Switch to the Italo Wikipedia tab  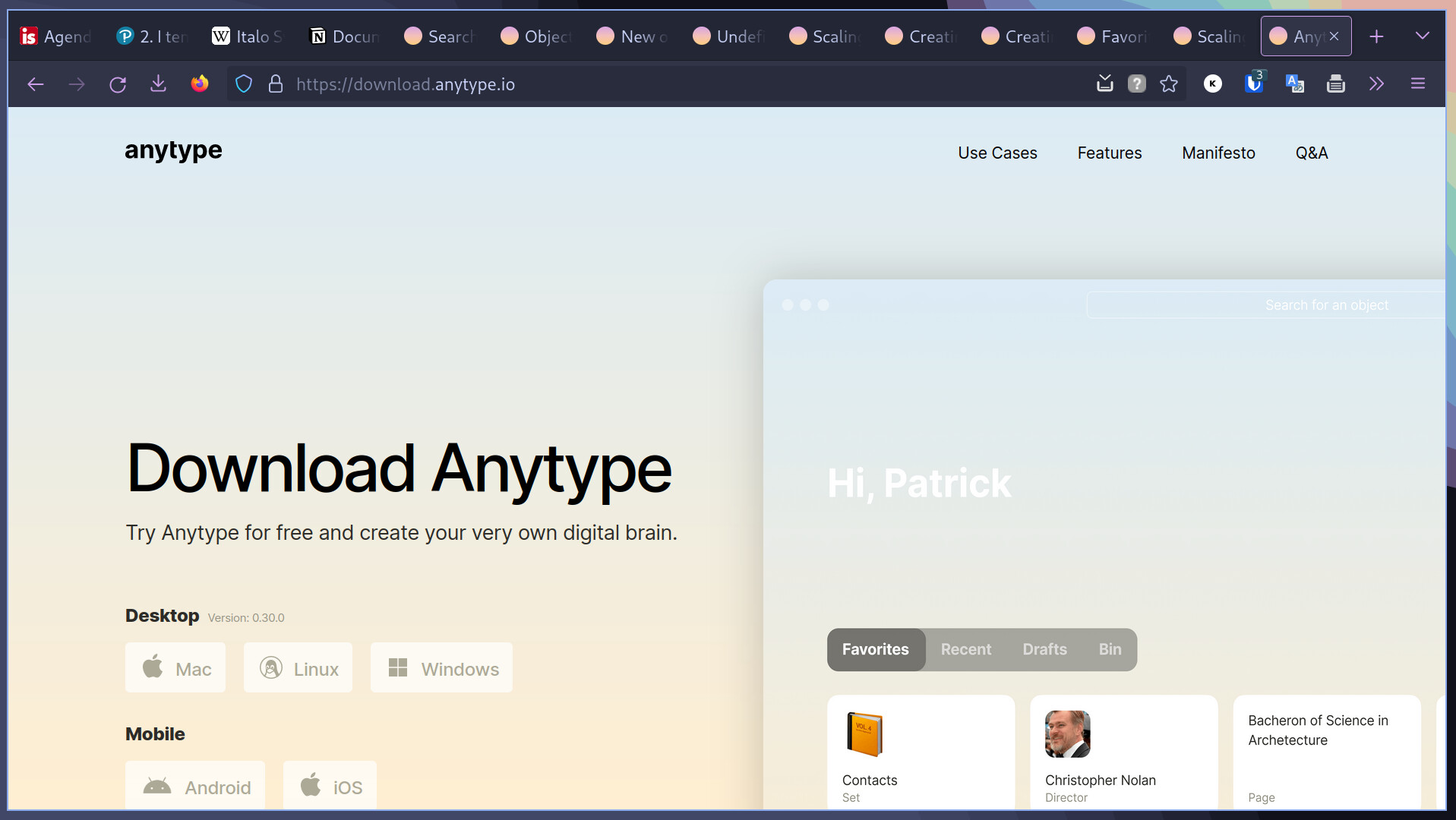(248, 36)
